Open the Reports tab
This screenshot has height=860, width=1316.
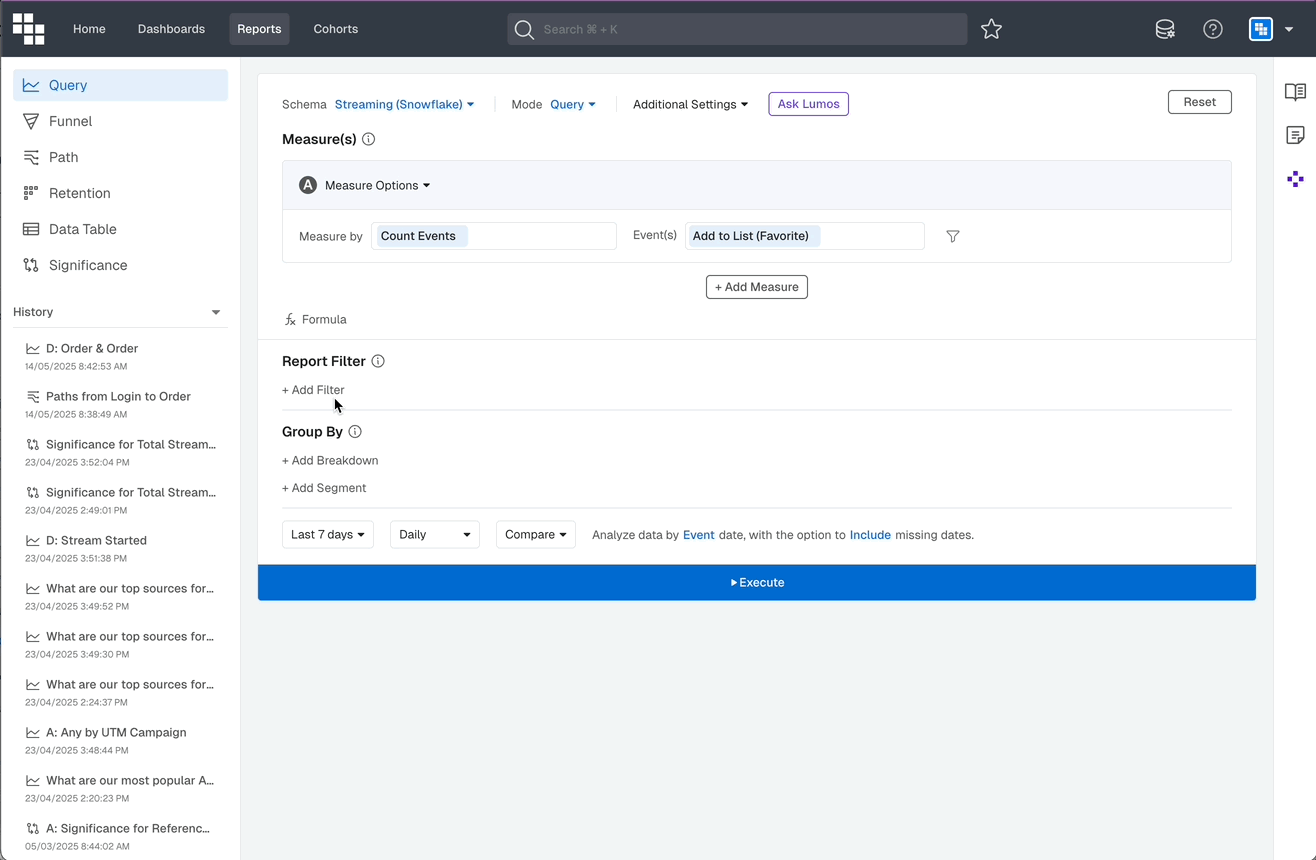click(x=259, y=29)
